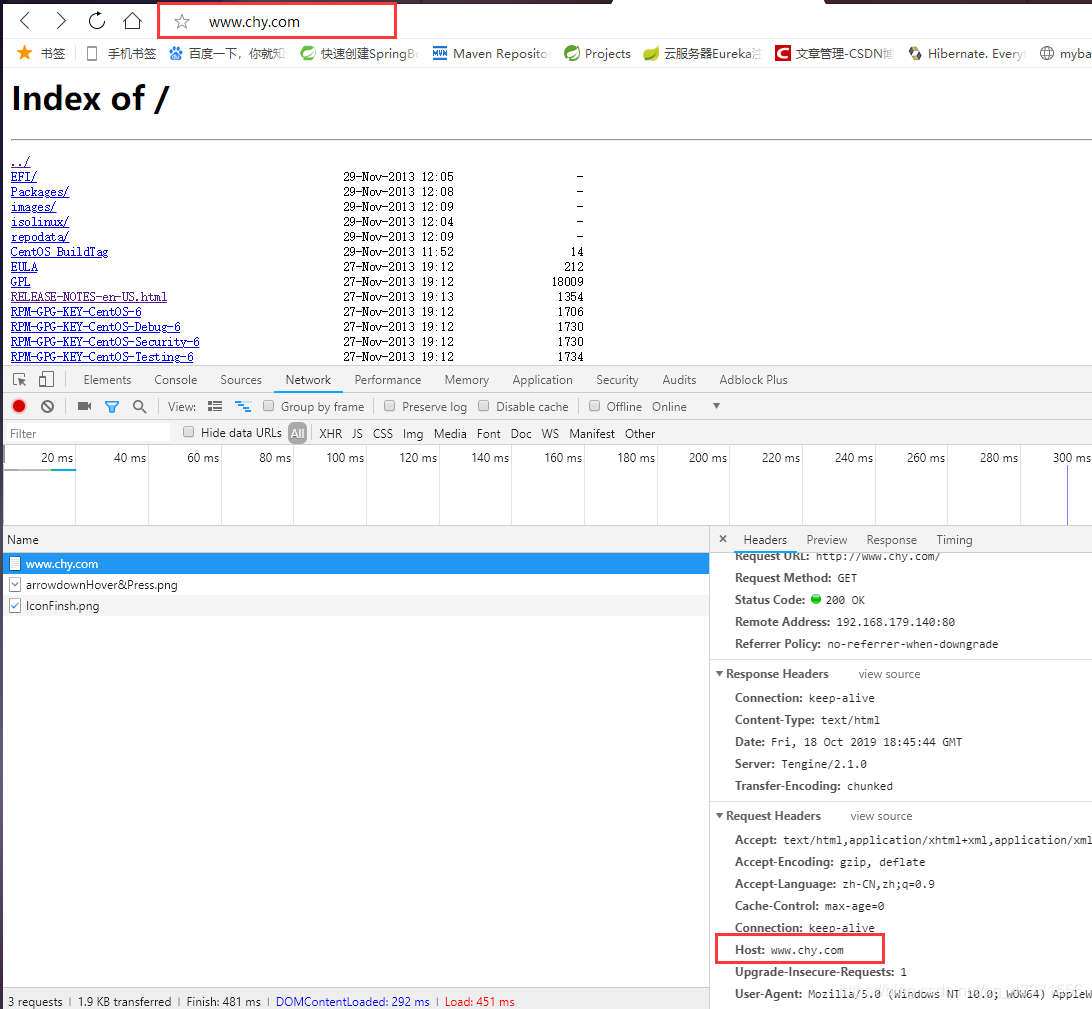Stop recording network log with red button

click(19, 406)
